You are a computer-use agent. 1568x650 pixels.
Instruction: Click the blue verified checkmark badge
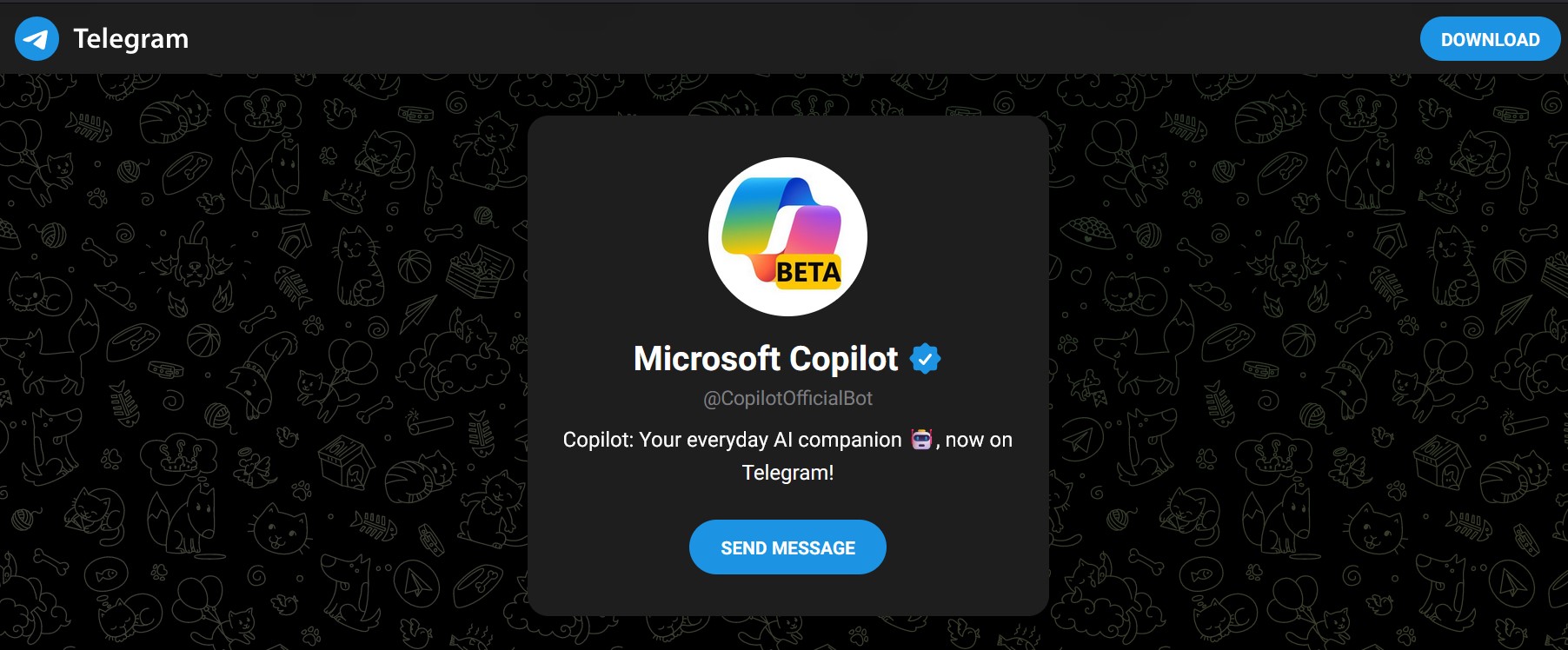pos(925,359)
